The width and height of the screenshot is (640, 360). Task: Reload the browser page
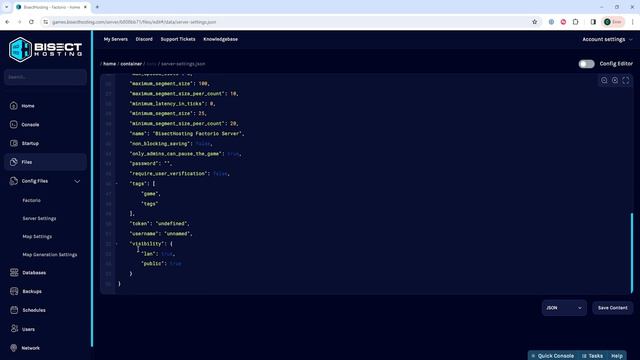tap(31, 22)
